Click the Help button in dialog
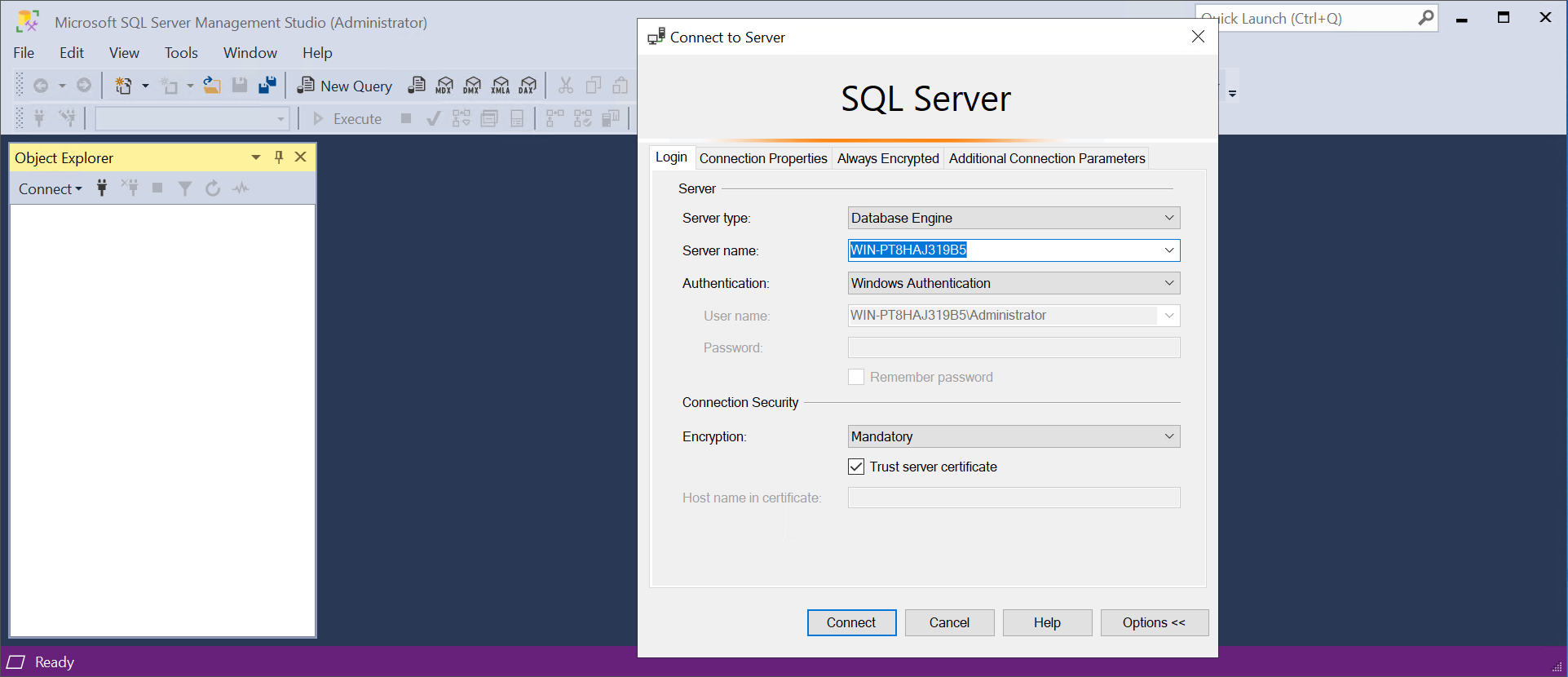 (1047, 622)
